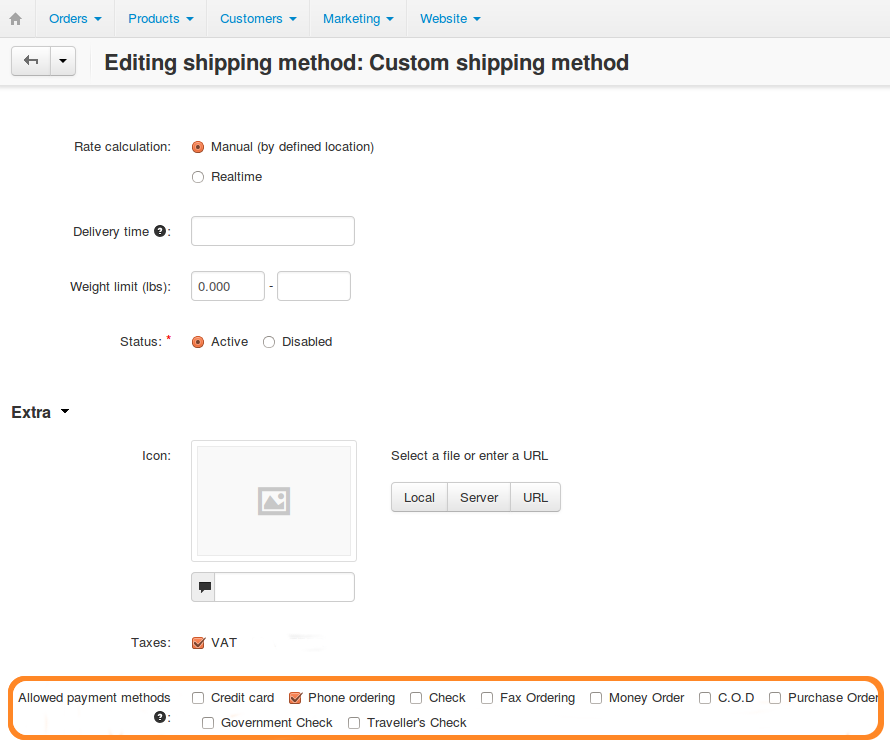890x750 pixels.
Task: Uncheck the VAT tax checkbox
Action: point(198,643)
